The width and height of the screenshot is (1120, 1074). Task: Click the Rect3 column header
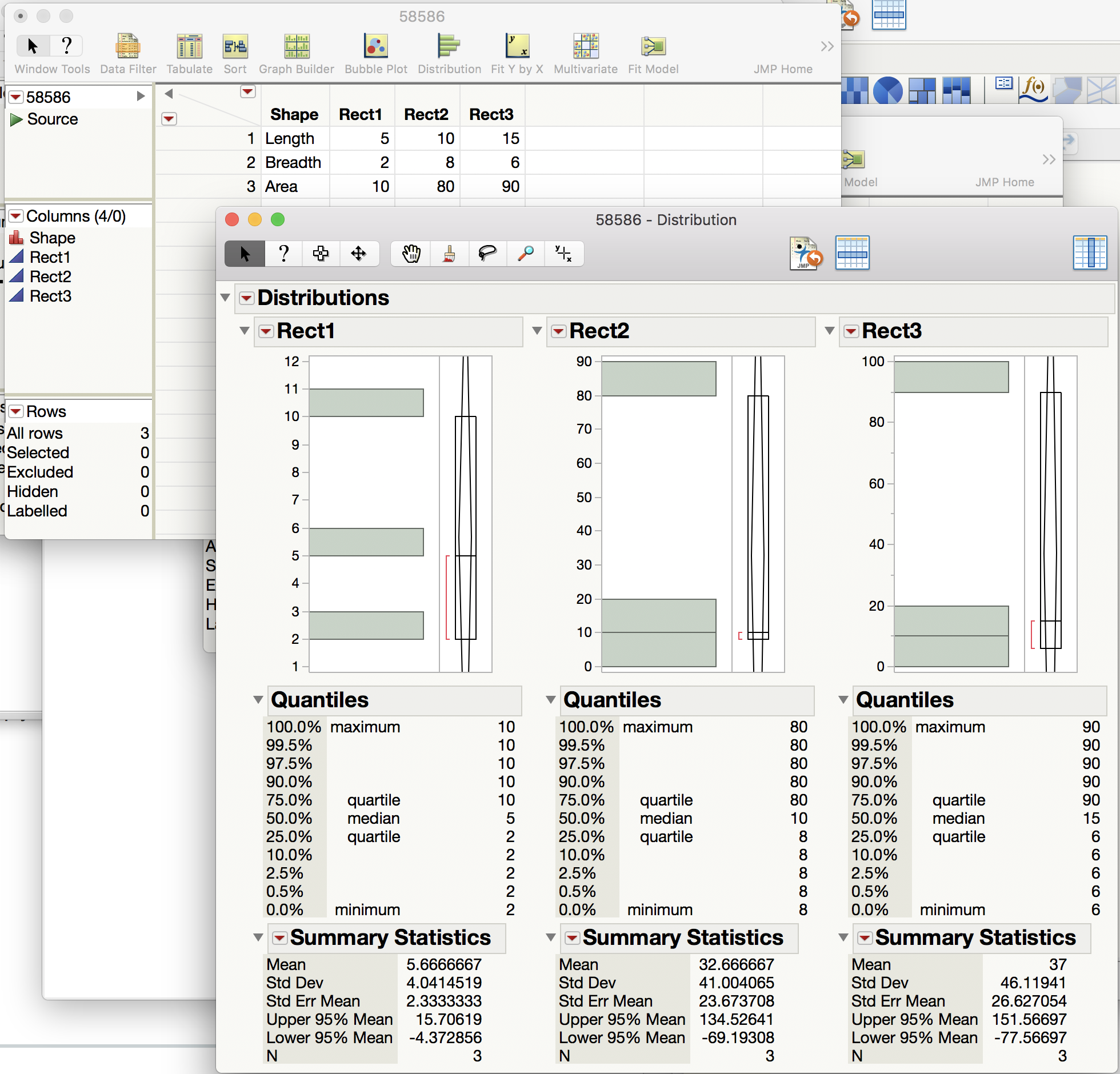point(491,114)
